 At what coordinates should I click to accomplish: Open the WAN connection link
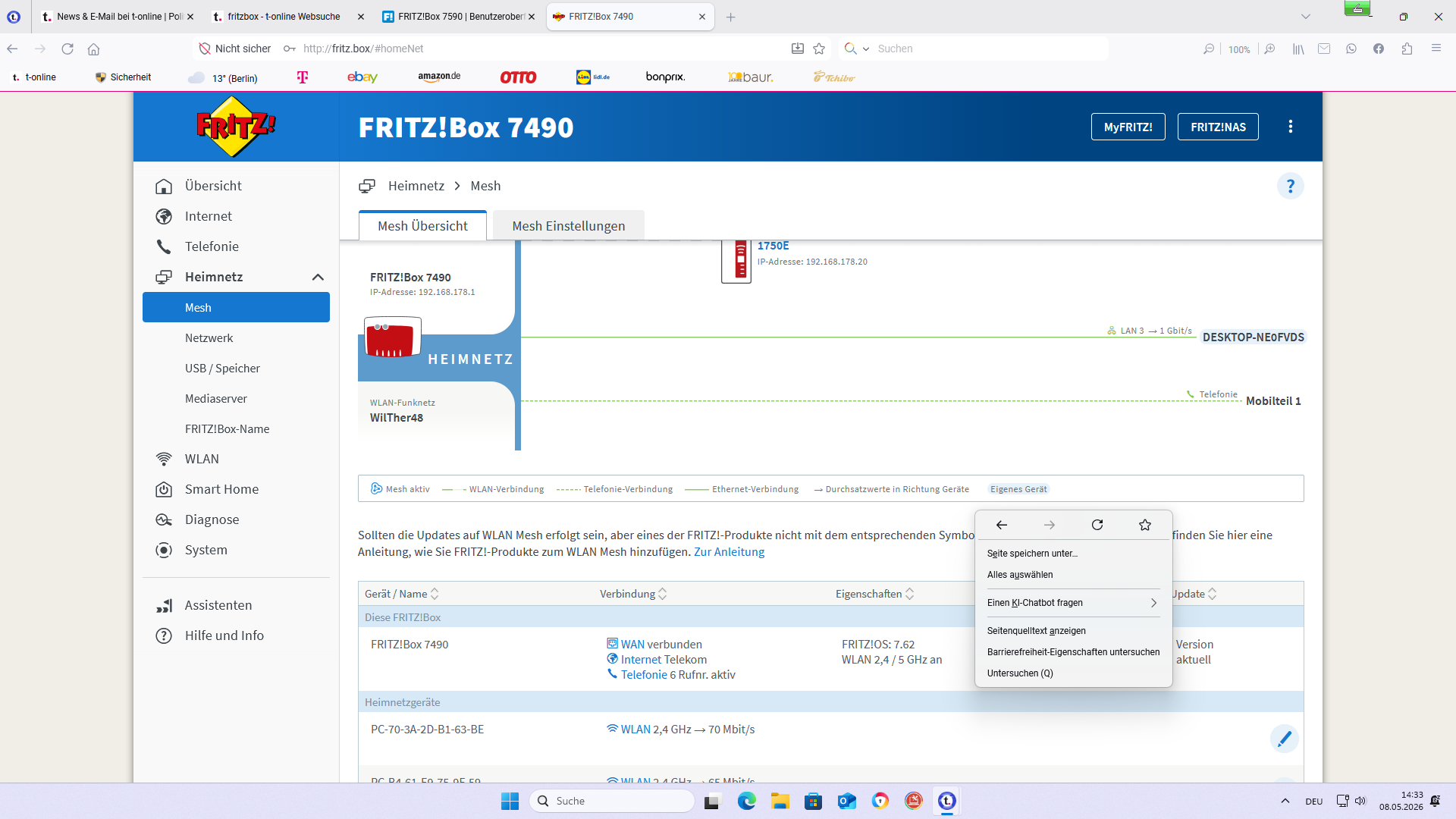632,645
